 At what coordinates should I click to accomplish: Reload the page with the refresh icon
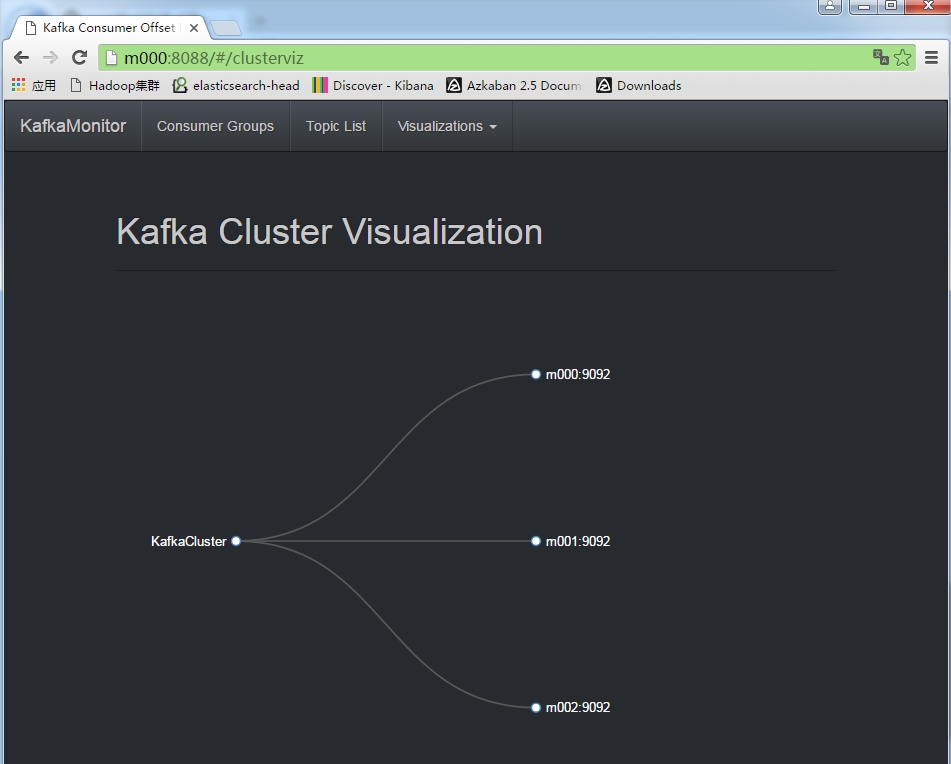(79, 58)
